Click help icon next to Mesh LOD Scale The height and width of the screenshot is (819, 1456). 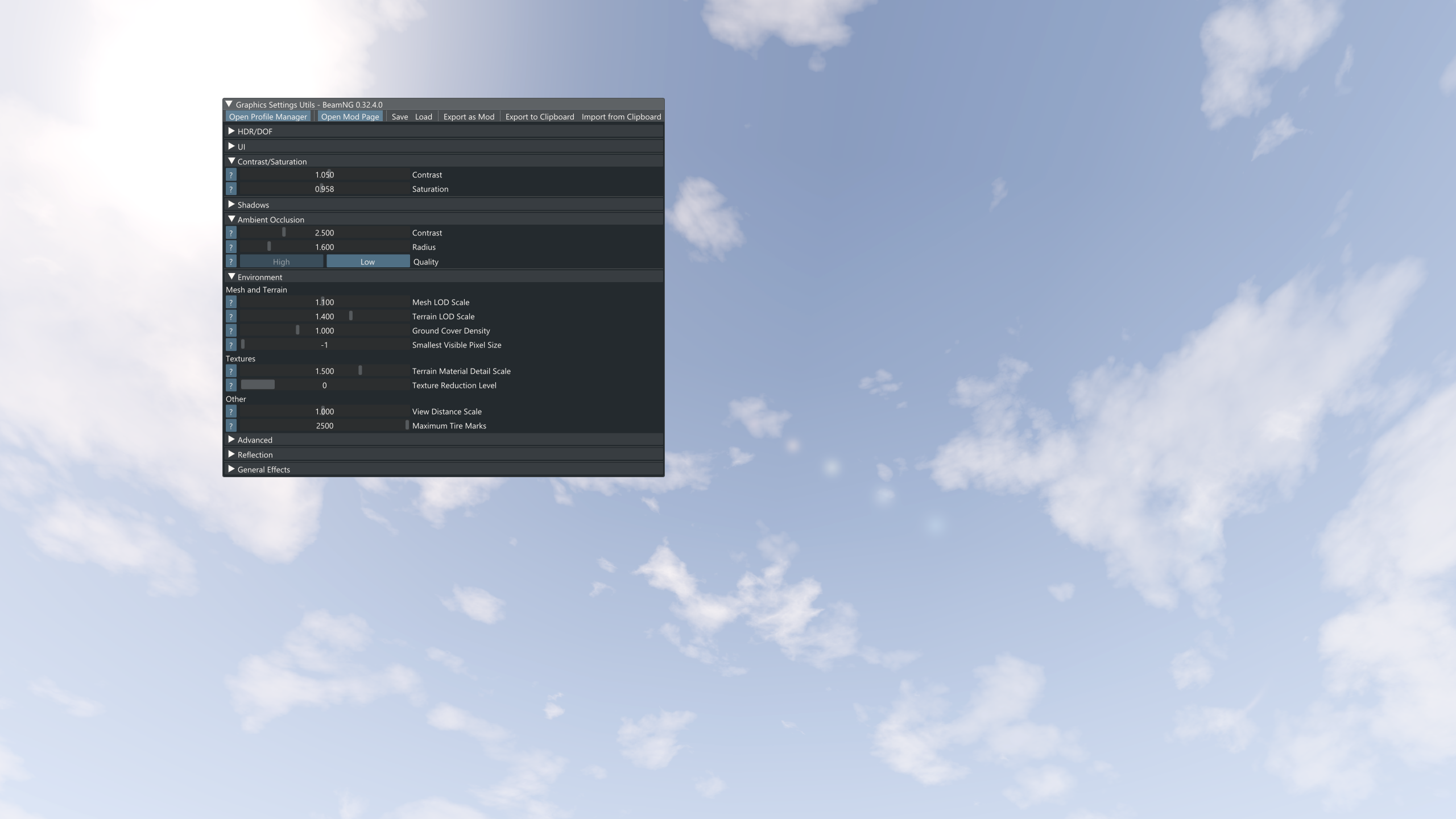coord(231,302)
